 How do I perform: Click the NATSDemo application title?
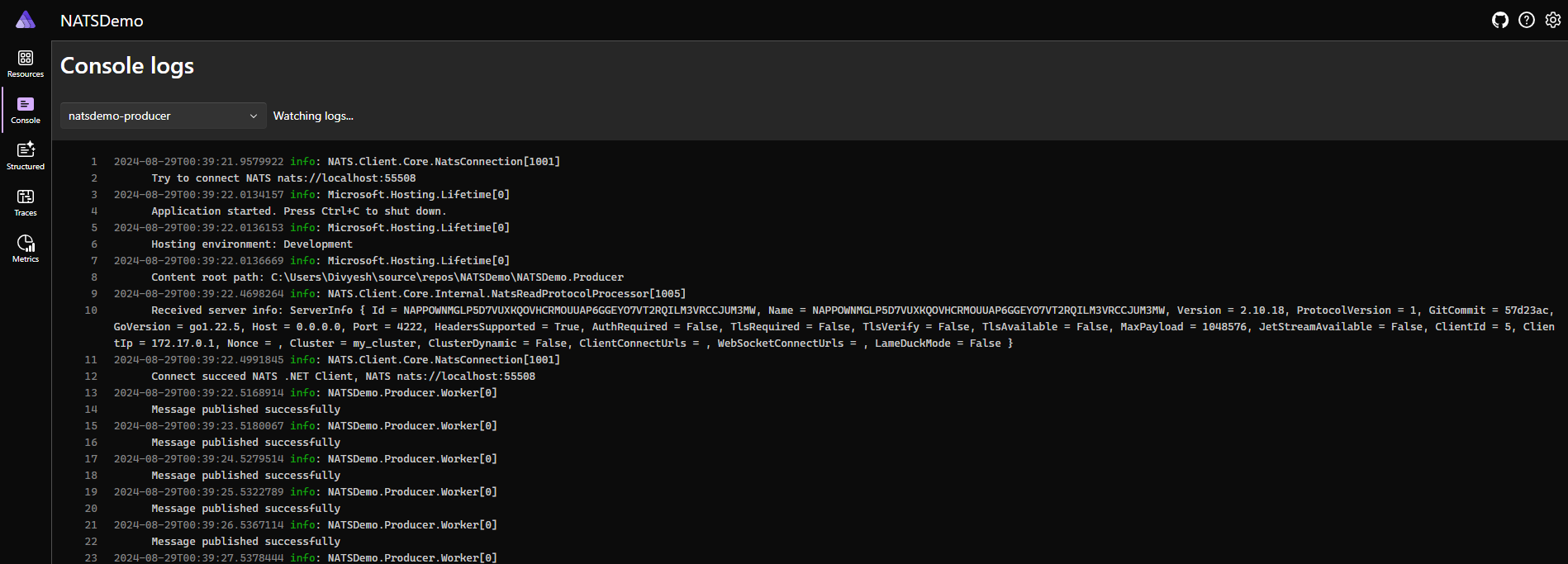[x=102, y=21]
